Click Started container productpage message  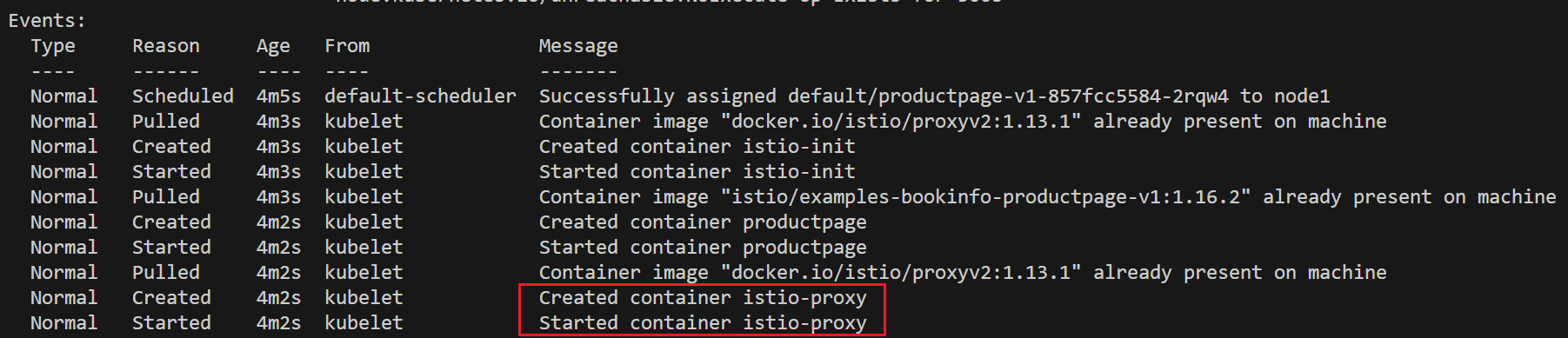pyautogui.click(x=703, y=248)
